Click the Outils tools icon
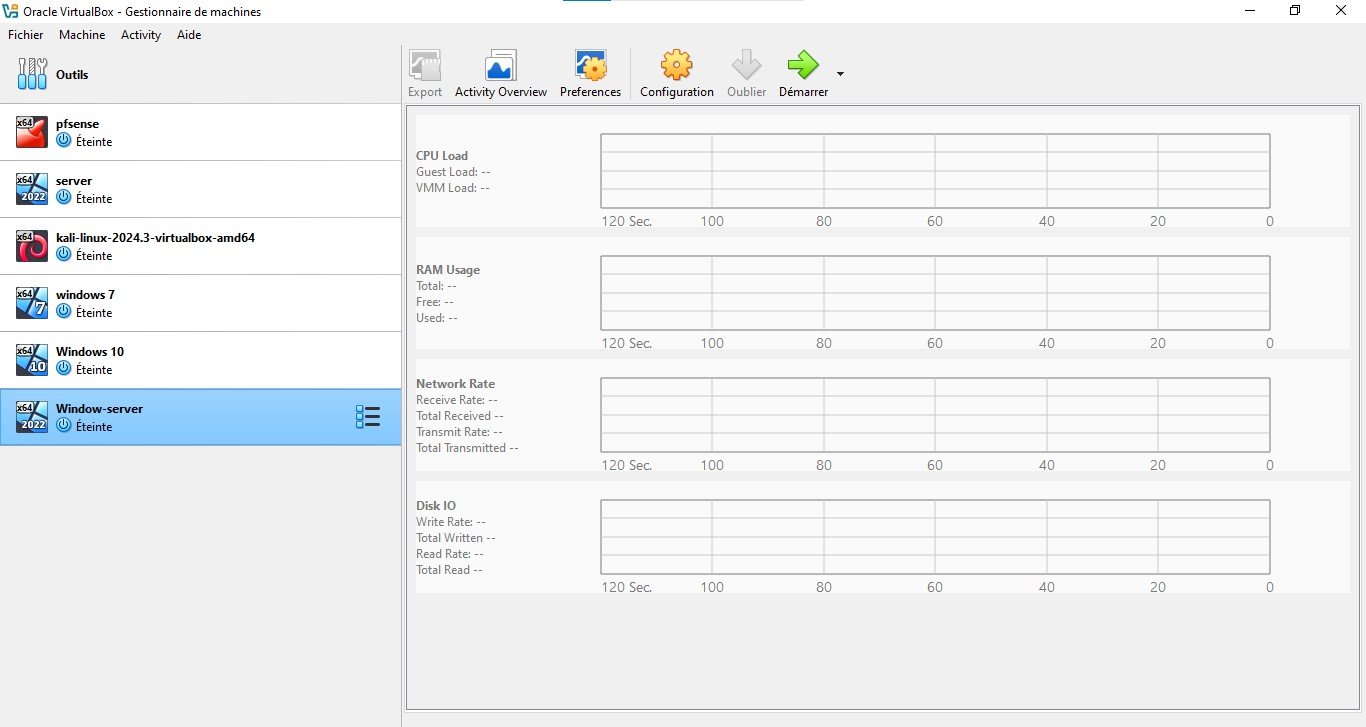1366x727 pixels. click(x=32, y=74)
